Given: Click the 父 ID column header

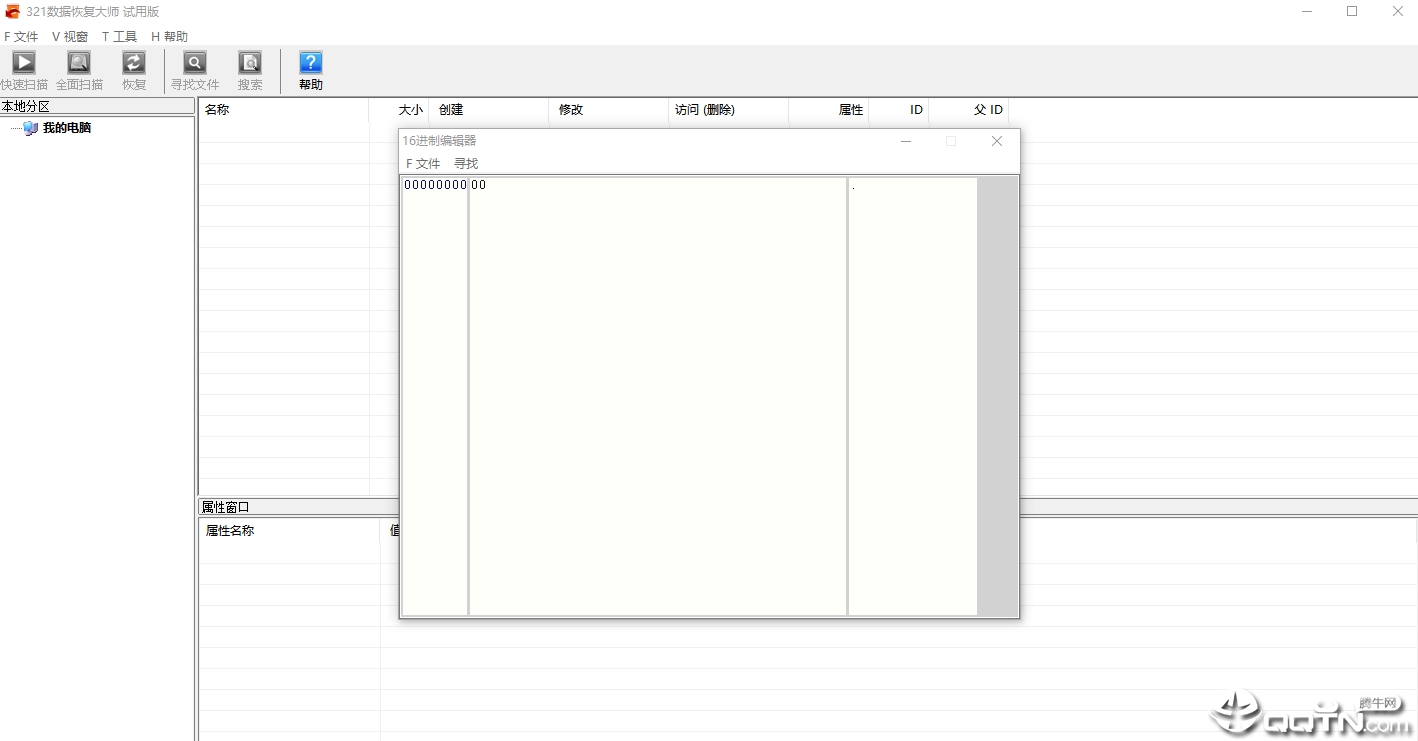Looking at the screenshot, I should coord(969,110).
